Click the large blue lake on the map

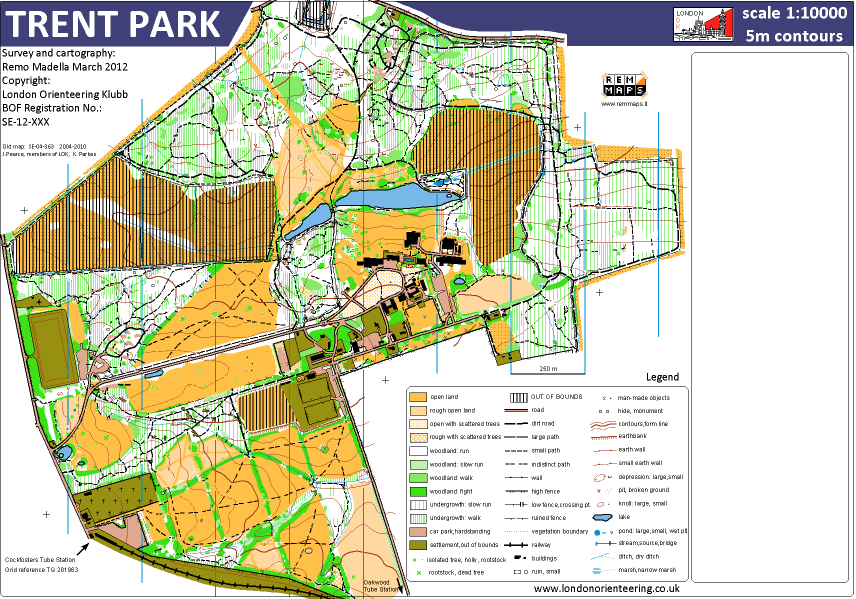tap(394, 198)
